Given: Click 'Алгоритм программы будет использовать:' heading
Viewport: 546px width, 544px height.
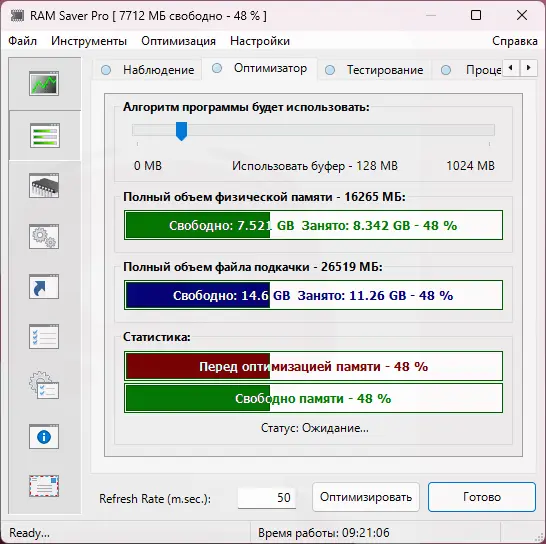Looking at the screenshot, I should pyautogui.click(x=246, y=107).
